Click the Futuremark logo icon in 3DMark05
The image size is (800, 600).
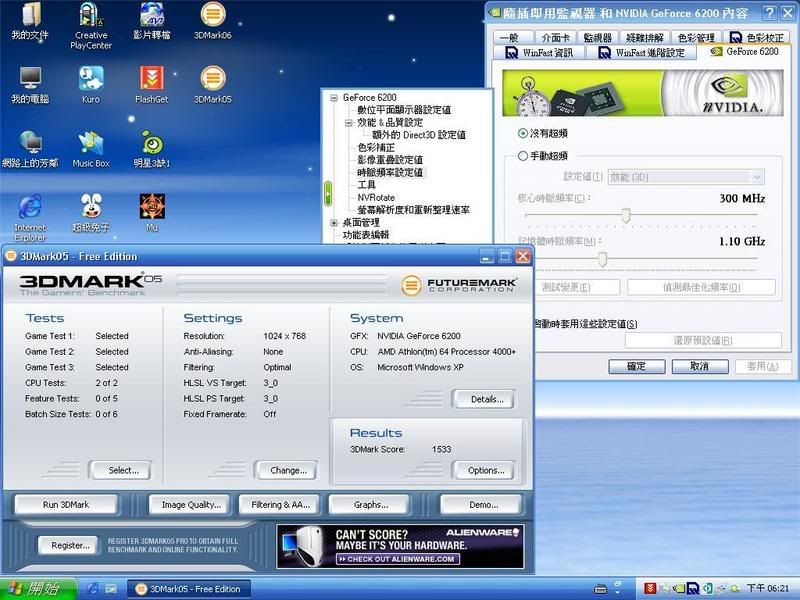(x=411, y=285)
